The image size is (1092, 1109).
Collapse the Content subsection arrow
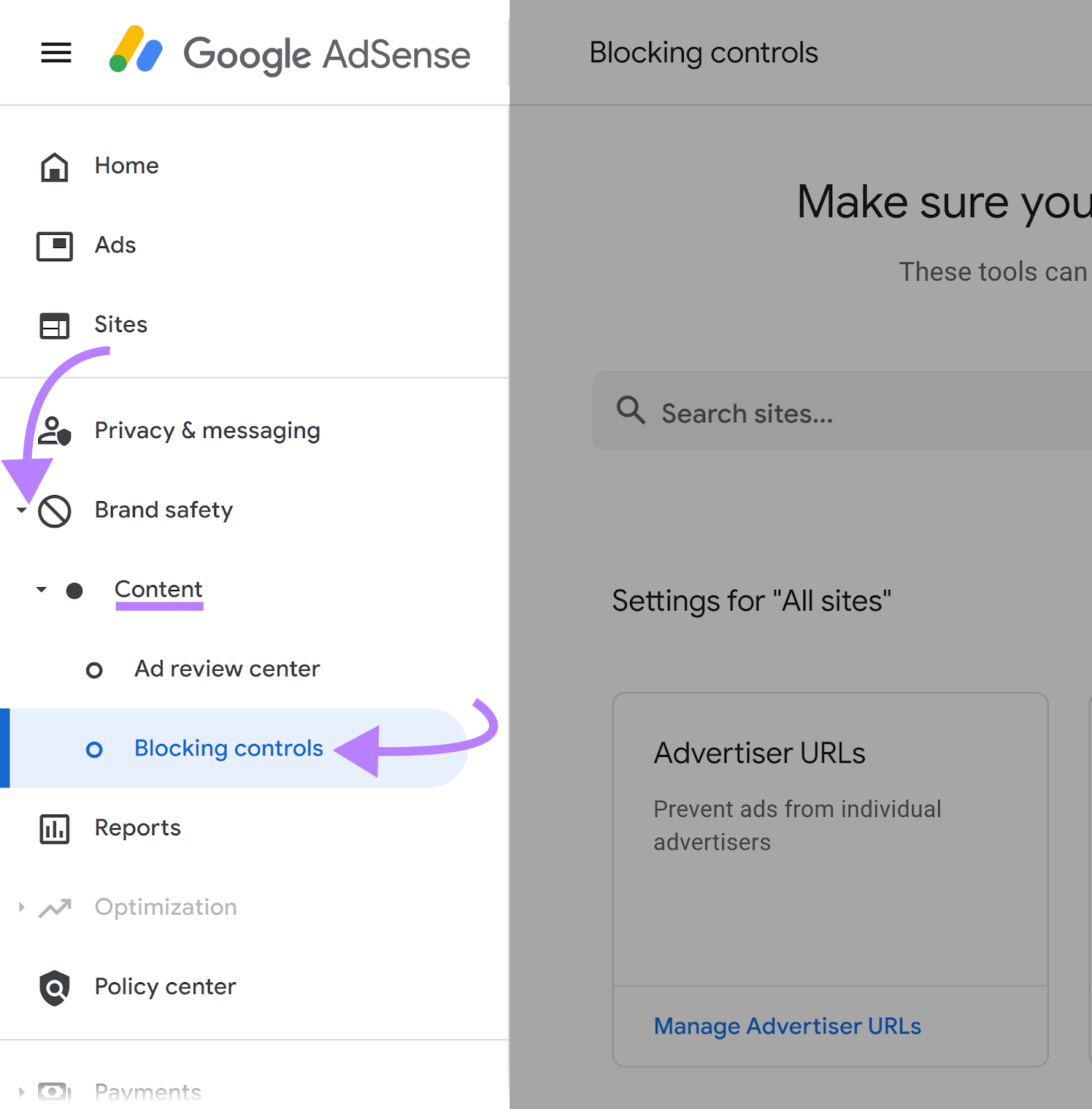(42, 590)
